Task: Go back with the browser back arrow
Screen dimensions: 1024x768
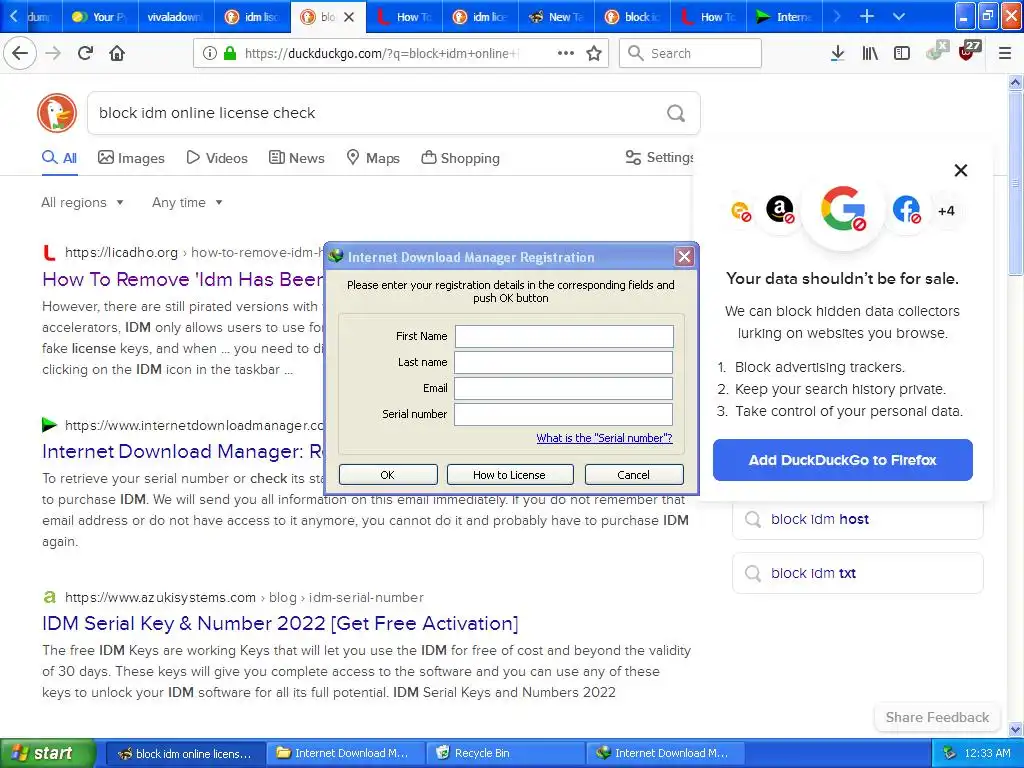Action: (x=20, y=53)
